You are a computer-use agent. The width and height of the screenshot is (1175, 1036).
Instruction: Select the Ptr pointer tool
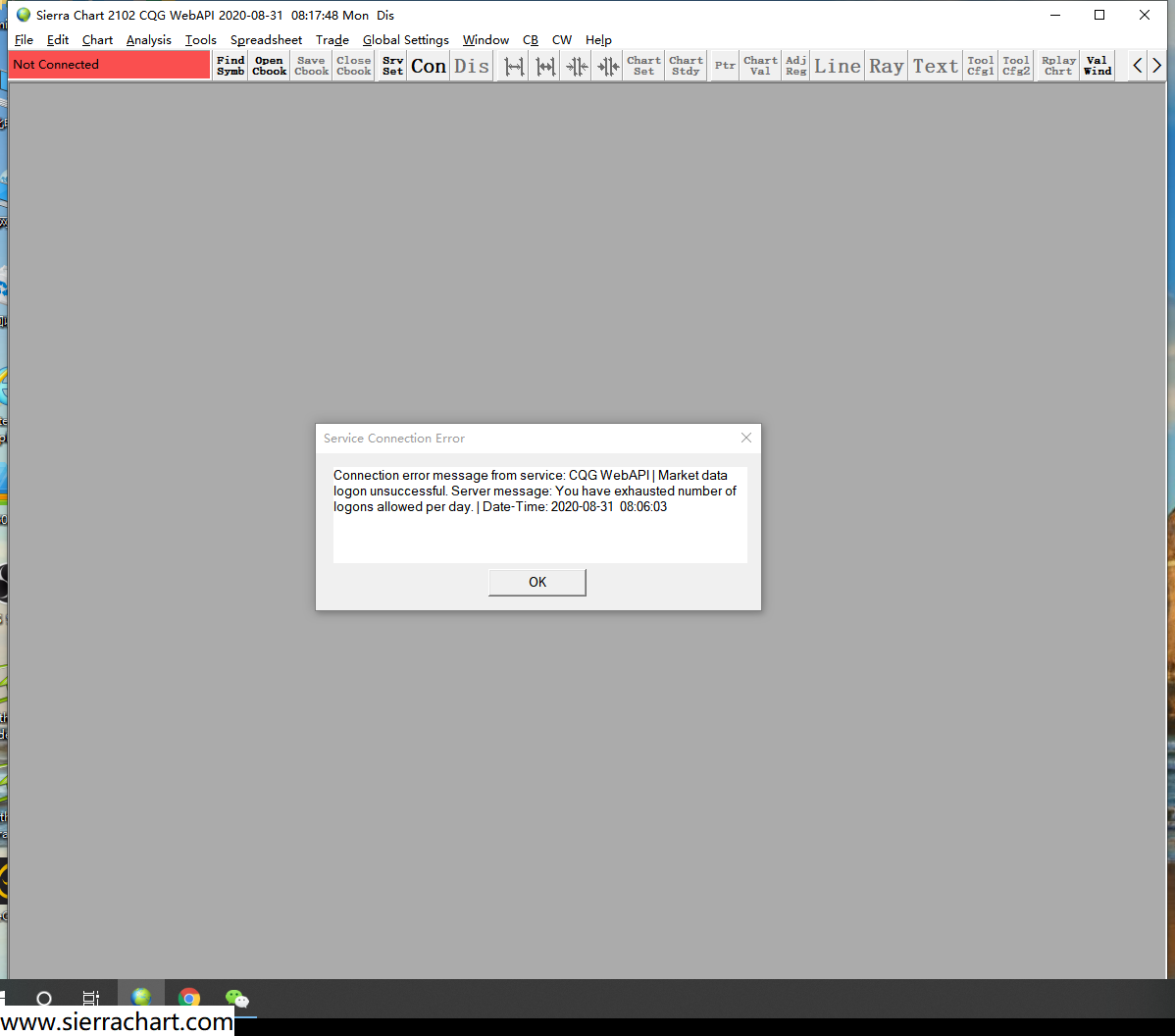coord(725,66)
